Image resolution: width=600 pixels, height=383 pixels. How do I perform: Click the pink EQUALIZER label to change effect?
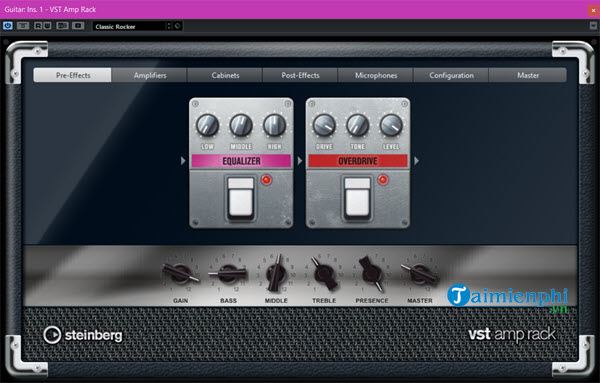click(x=241, y=161)
